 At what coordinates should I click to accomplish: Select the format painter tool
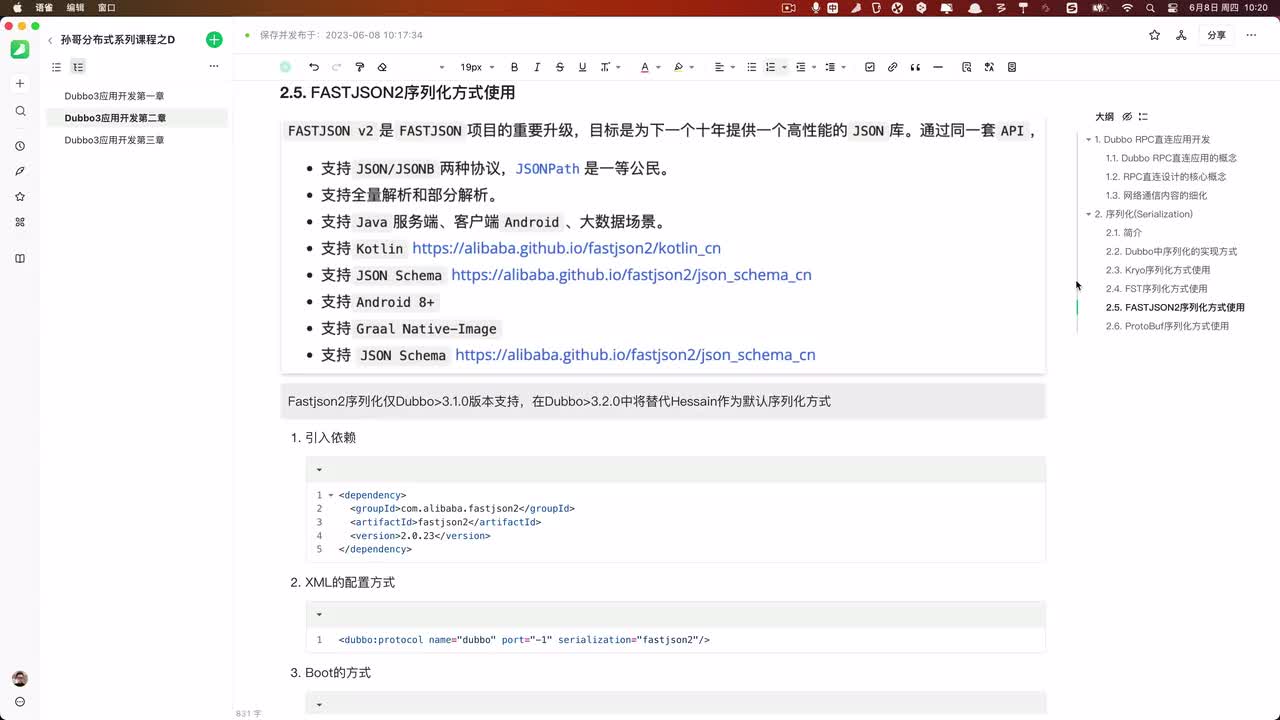pos(360,67)
